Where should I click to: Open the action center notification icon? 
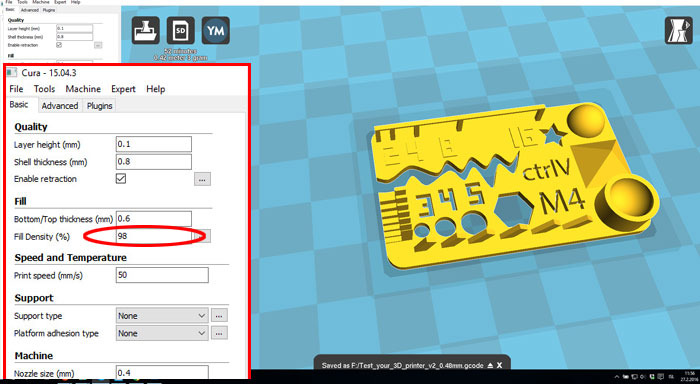(661, 377)
